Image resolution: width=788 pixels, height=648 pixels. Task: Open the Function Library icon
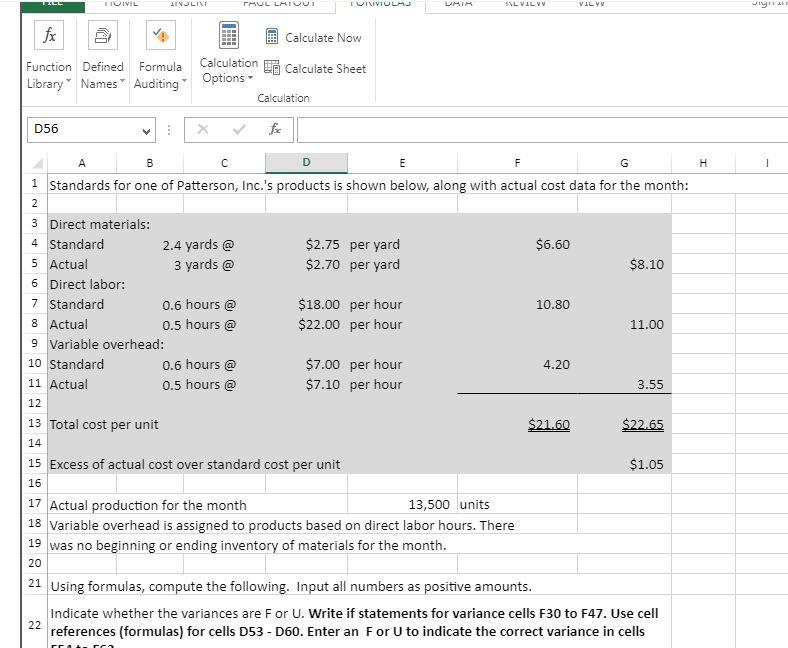pyautogui.click(x=49, y=35)
